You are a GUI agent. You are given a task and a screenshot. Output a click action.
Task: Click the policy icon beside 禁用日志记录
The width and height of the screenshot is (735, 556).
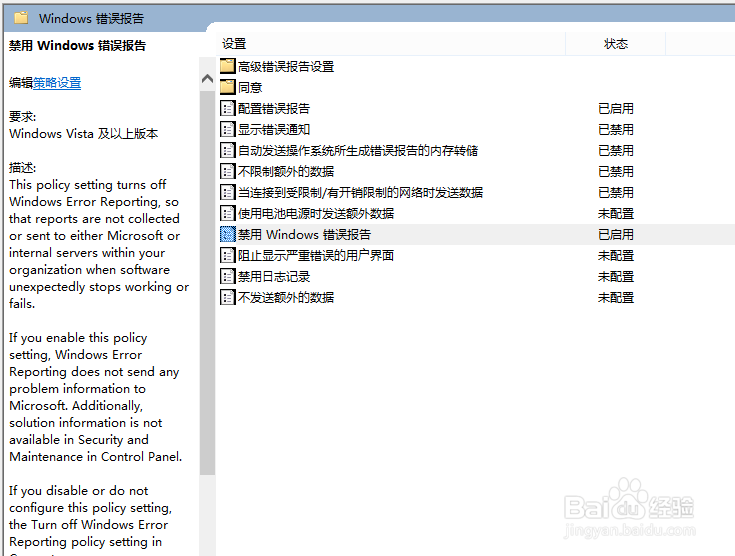point(227,276)
